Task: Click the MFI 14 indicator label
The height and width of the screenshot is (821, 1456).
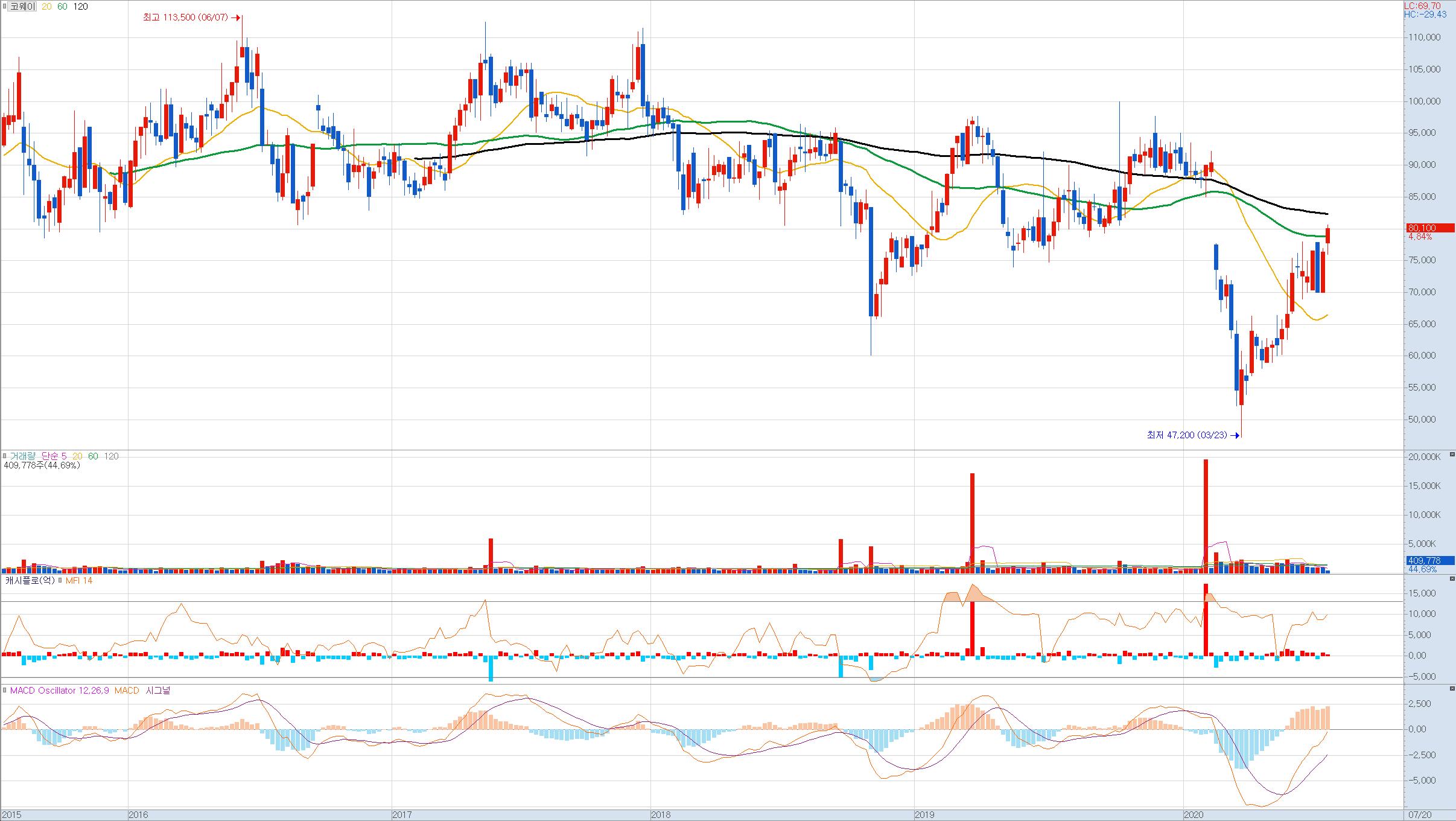Action: (79, 581)
